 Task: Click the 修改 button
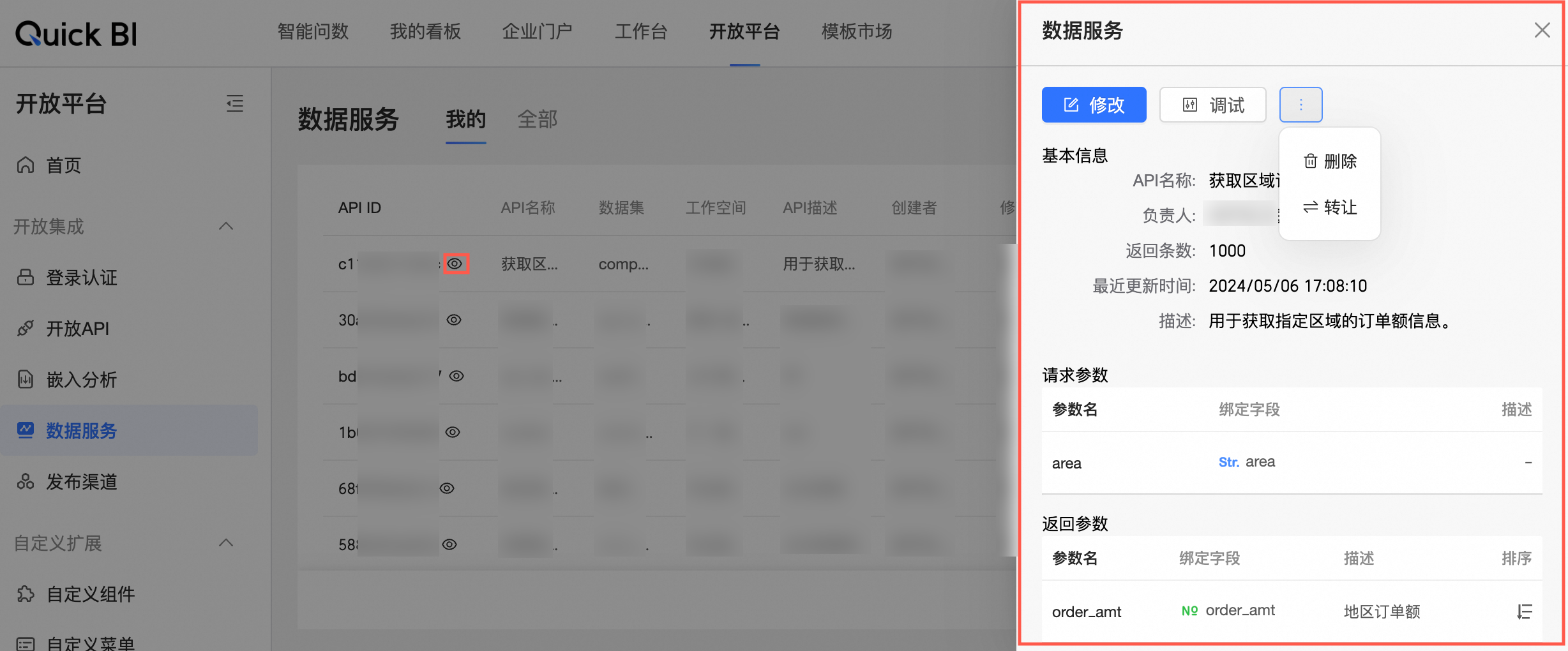(1094, 105)
